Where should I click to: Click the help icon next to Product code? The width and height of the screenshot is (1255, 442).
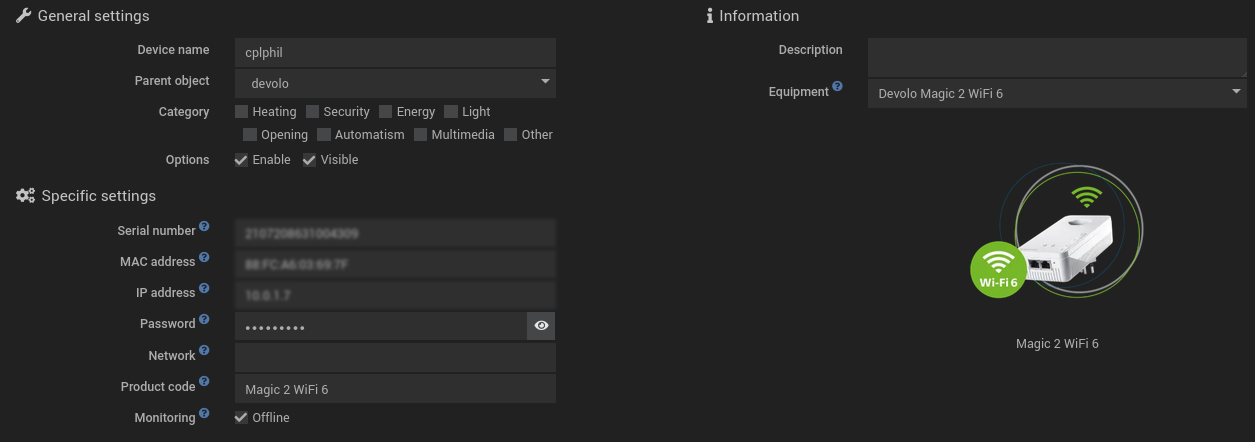(x=204, y=382)
